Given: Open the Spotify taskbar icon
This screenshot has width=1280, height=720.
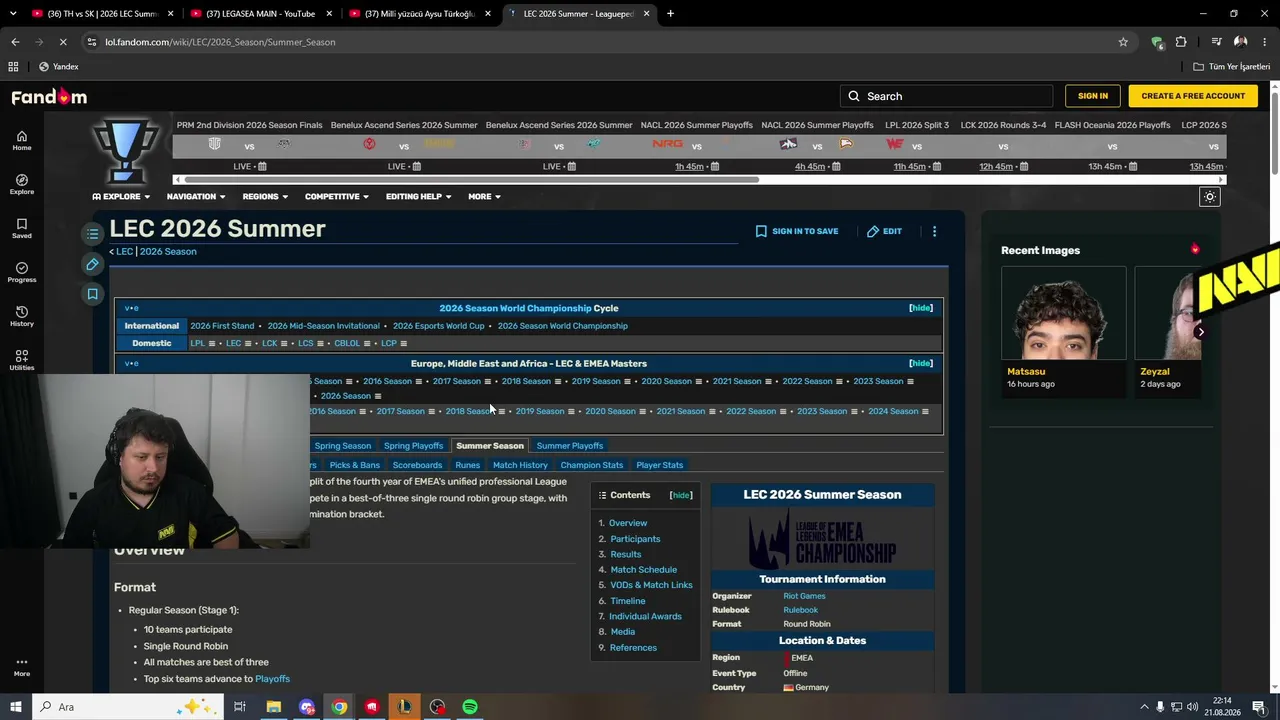Looking at the screenshot, I should [470, 707].
